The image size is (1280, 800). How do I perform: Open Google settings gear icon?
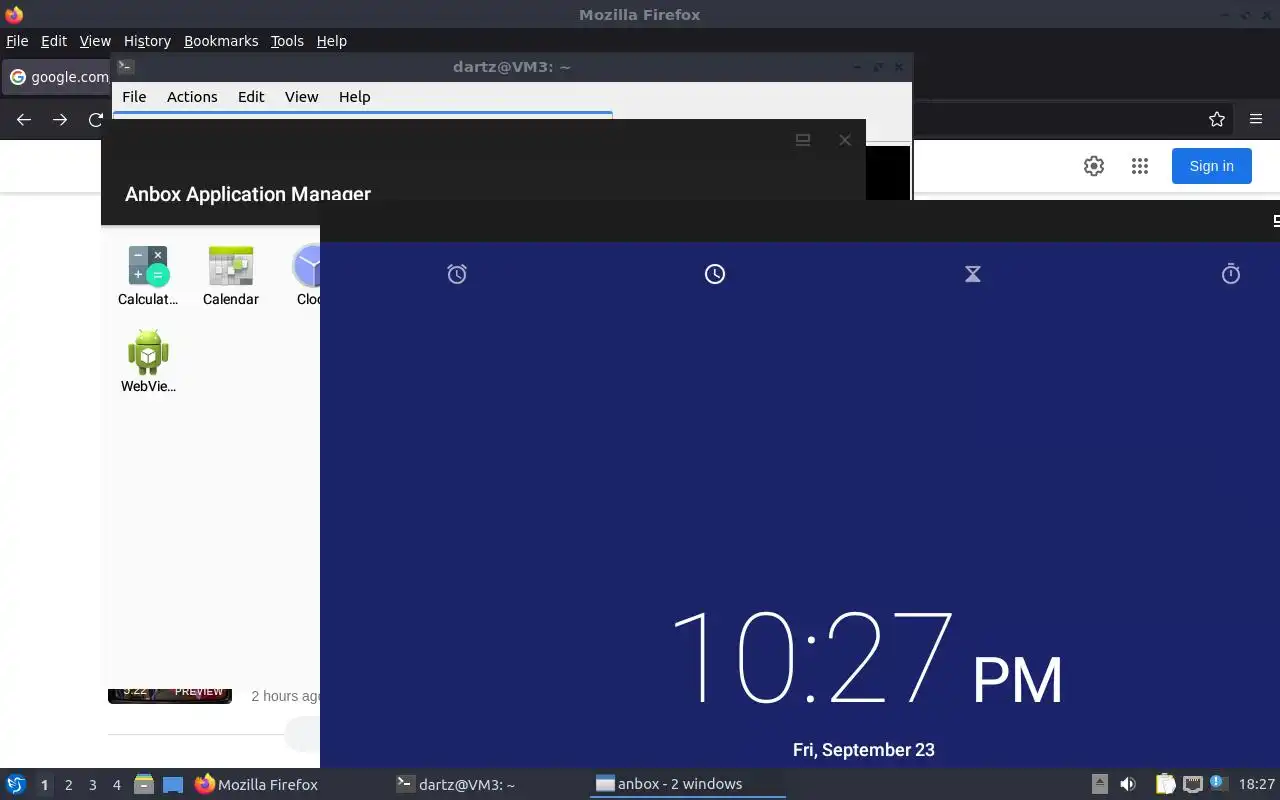pos(1094,166)
